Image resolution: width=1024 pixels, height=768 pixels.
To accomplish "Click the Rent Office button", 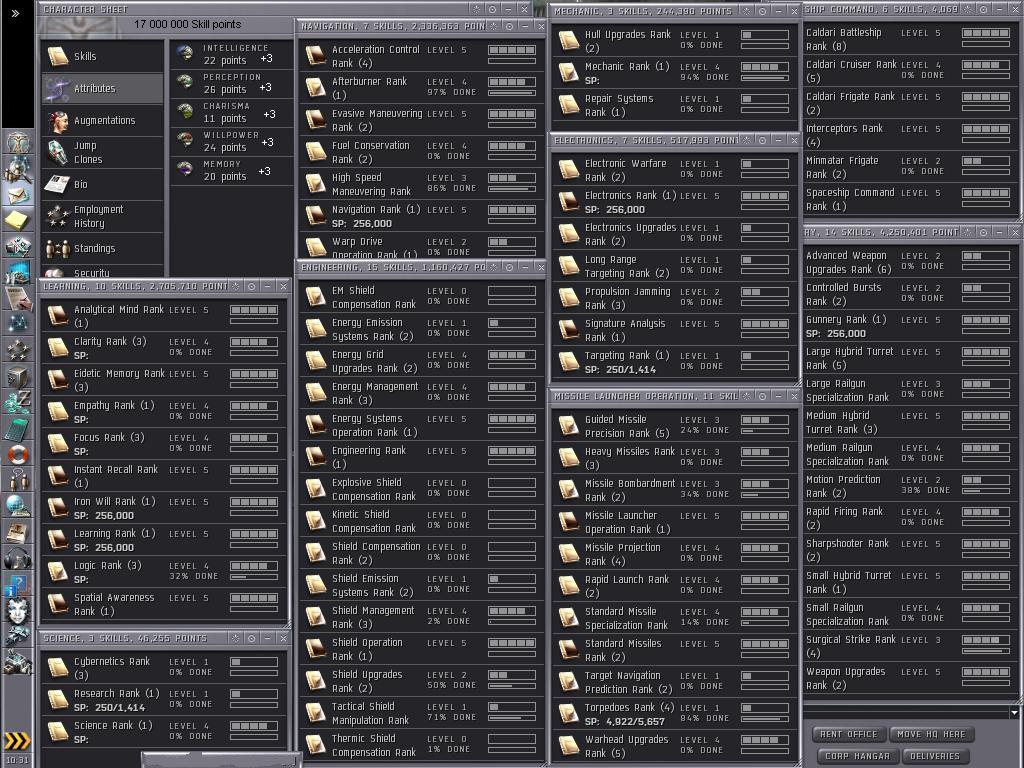I will 849,734.
